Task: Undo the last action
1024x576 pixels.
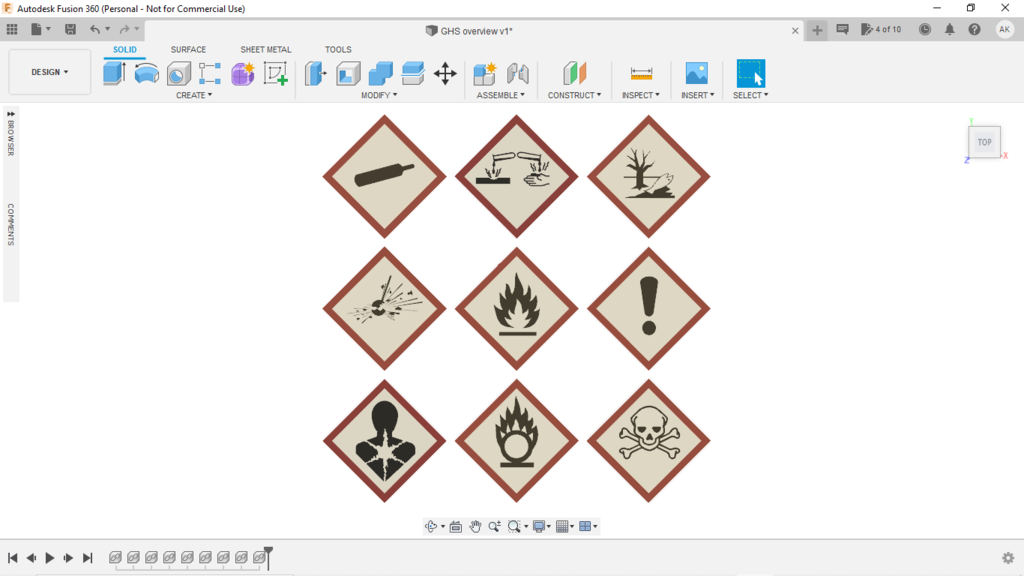Action: 95,29
